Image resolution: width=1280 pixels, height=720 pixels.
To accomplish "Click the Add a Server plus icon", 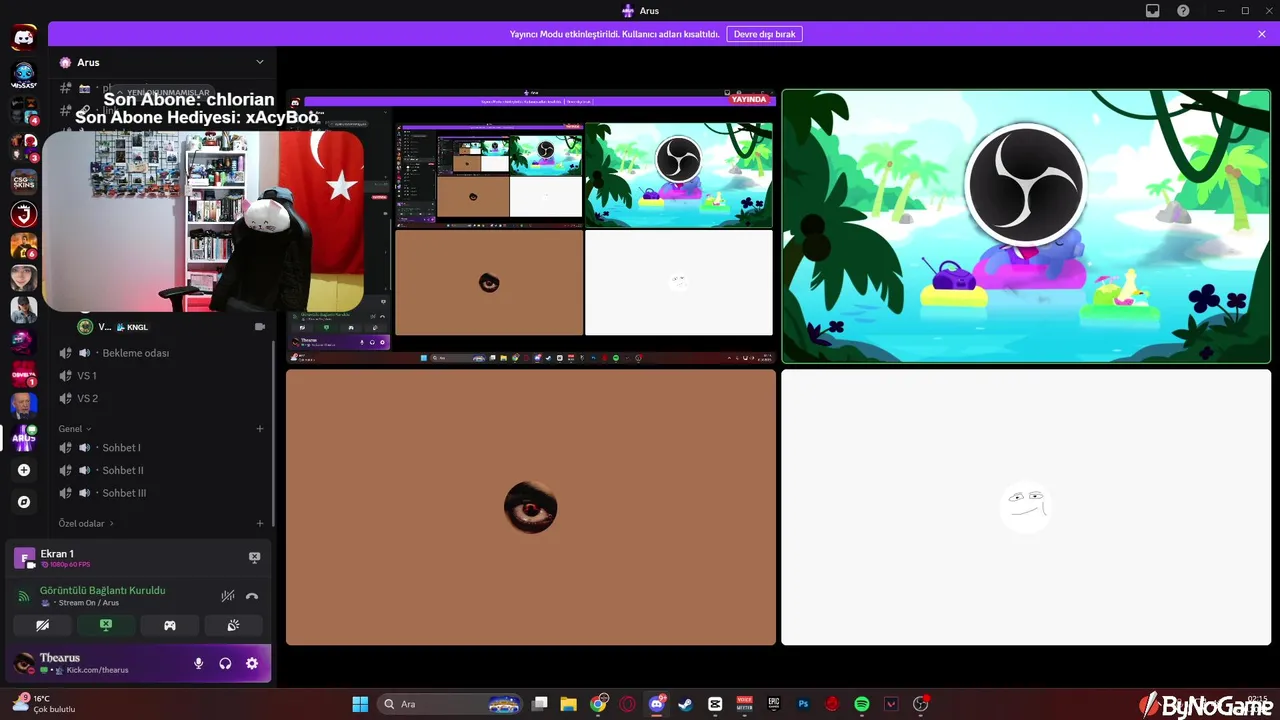I will tap(24, 470).
